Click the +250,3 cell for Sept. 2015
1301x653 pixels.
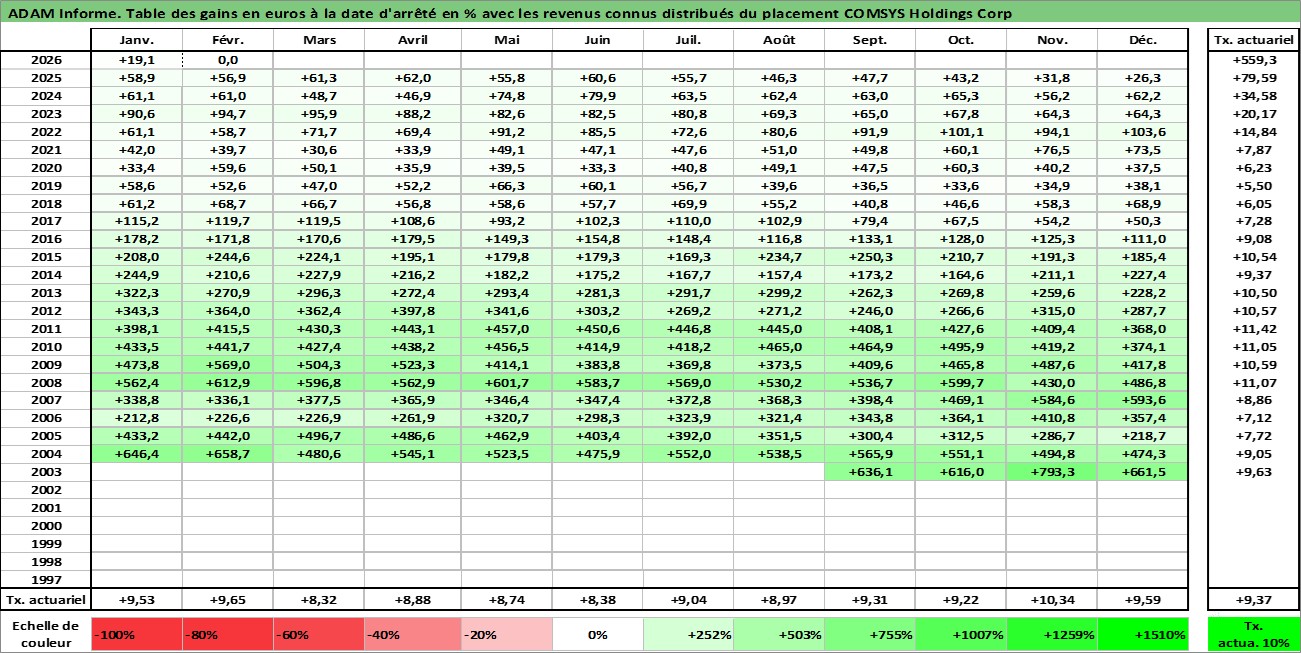[x=869, y=257]
